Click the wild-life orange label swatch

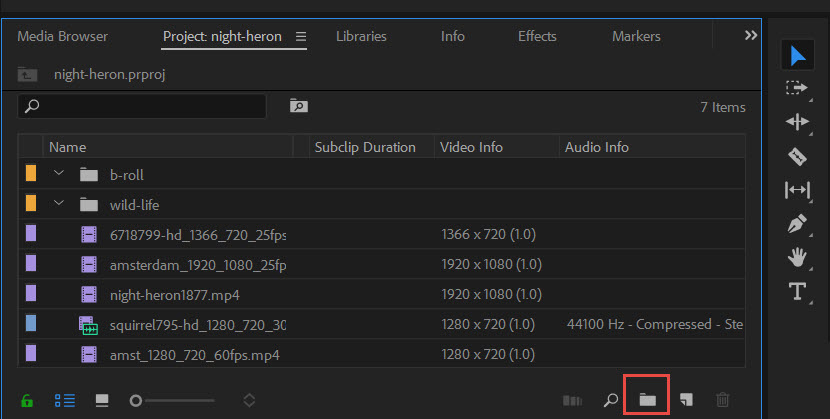[x=31, y=203]
